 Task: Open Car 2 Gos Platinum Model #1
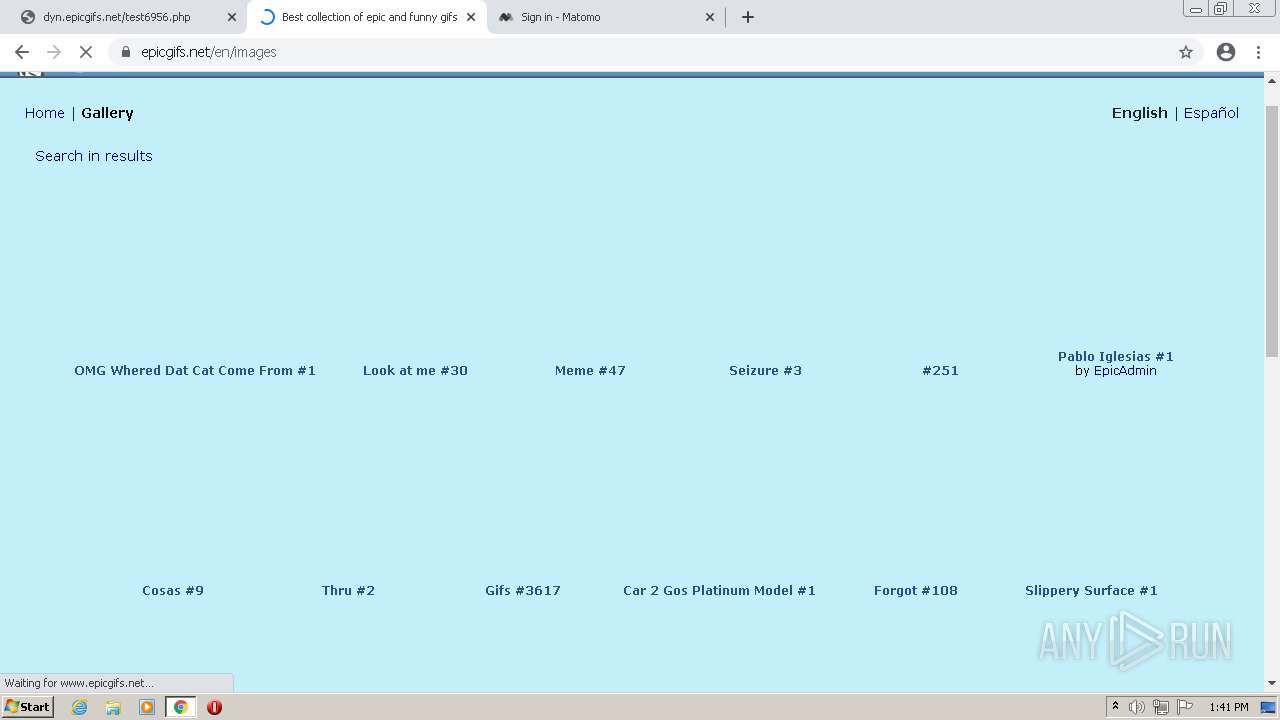click(x=719, y=590)
